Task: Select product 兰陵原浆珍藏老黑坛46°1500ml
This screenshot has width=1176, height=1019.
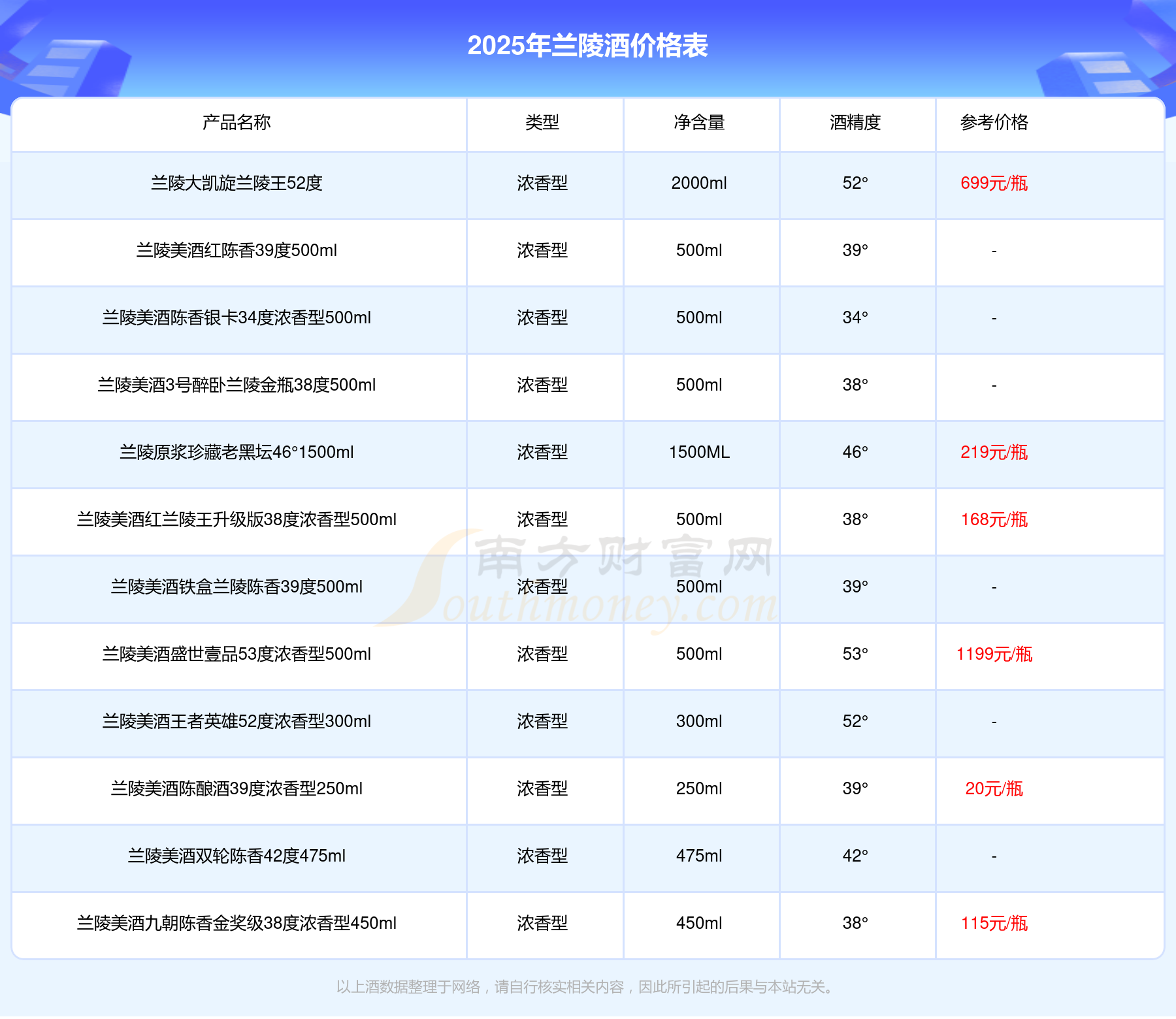Action: (x=237, y=452)
